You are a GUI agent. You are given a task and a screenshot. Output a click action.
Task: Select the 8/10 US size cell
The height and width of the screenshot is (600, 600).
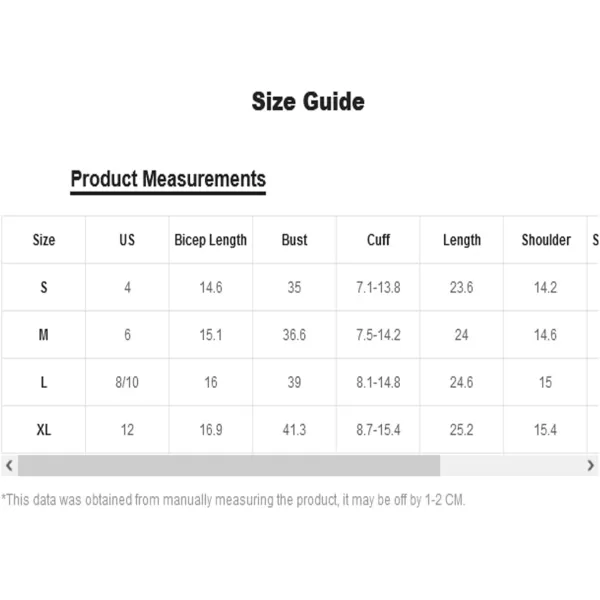pos(127,382)
